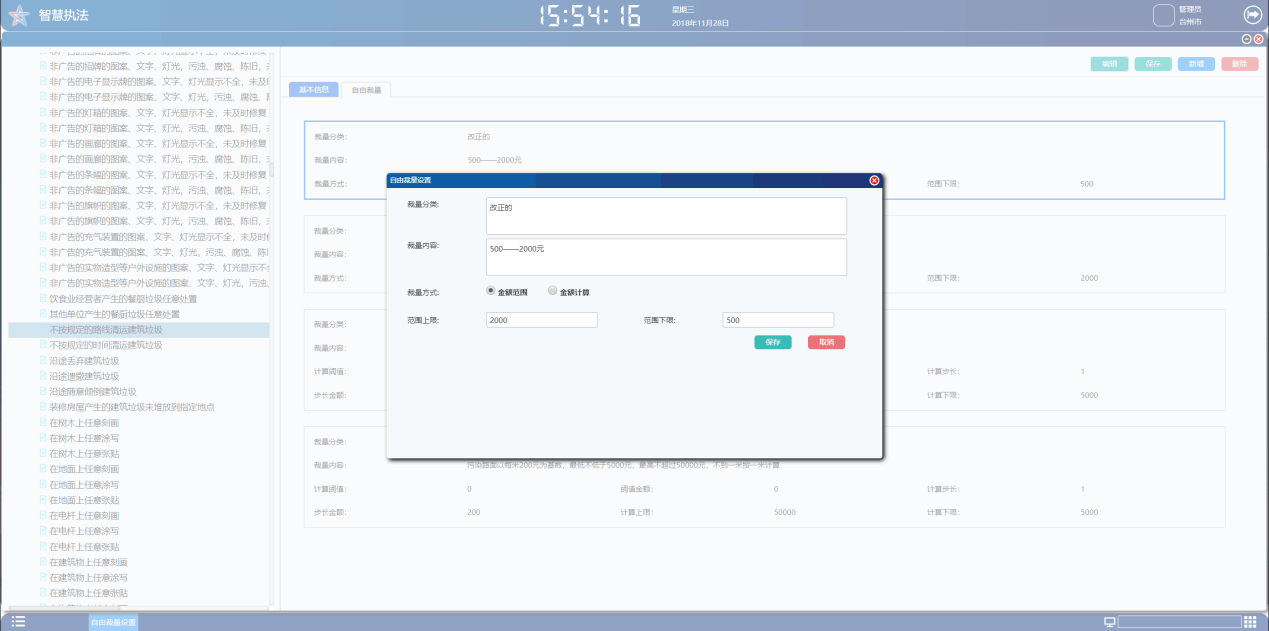This screenshot has height=631, width=1269.
Task: Click the yellow minimize icon of panel
Action: [1247, 39]
